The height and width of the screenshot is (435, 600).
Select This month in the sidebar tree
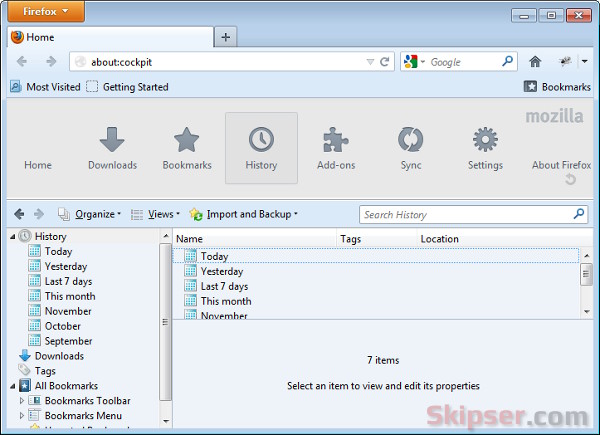pyautogui.click(x=70, y=296)
